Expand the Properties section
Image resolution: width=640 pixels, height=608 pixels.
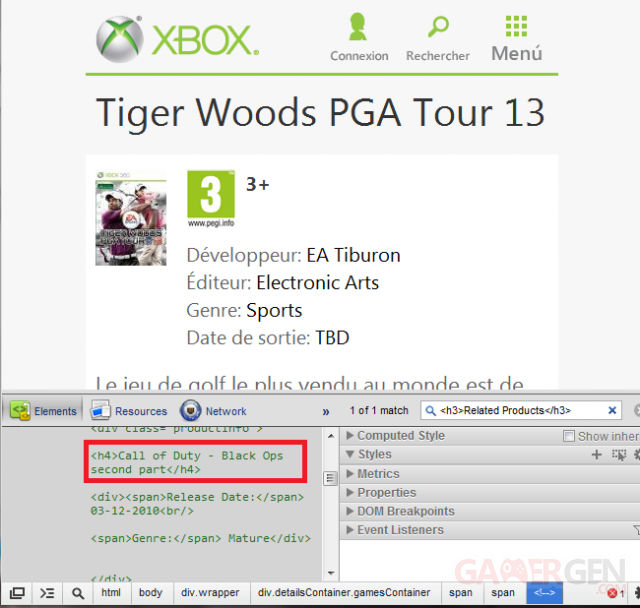[350, 493]
